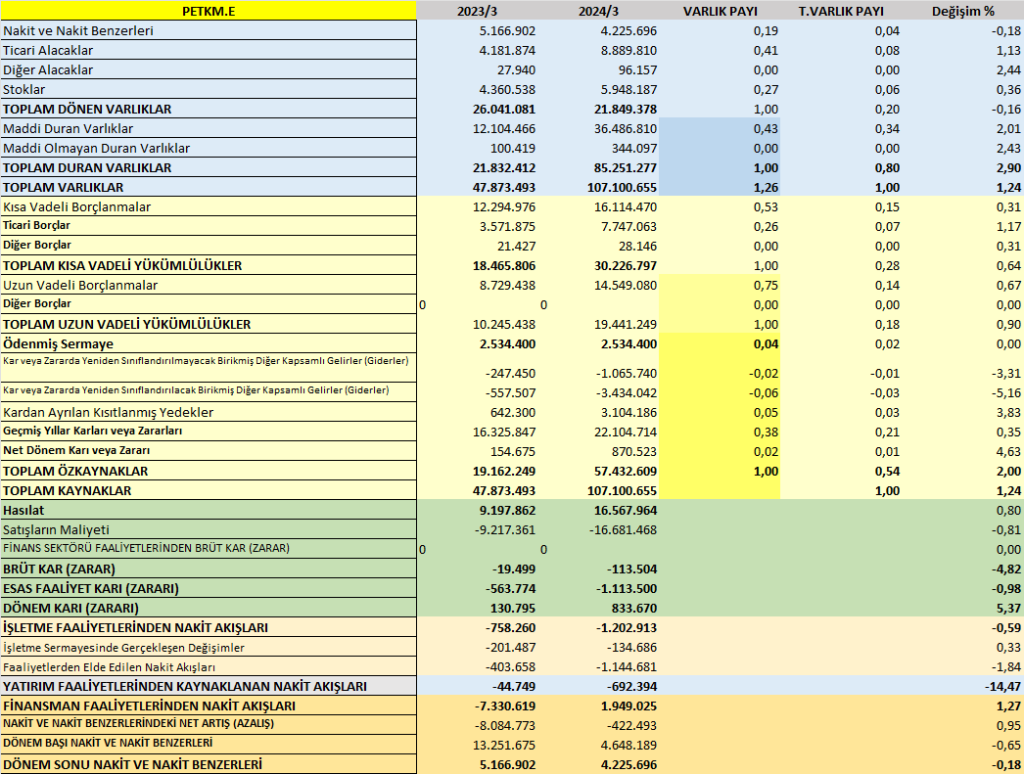Click the 2023/3 column header

click(477, 11)
